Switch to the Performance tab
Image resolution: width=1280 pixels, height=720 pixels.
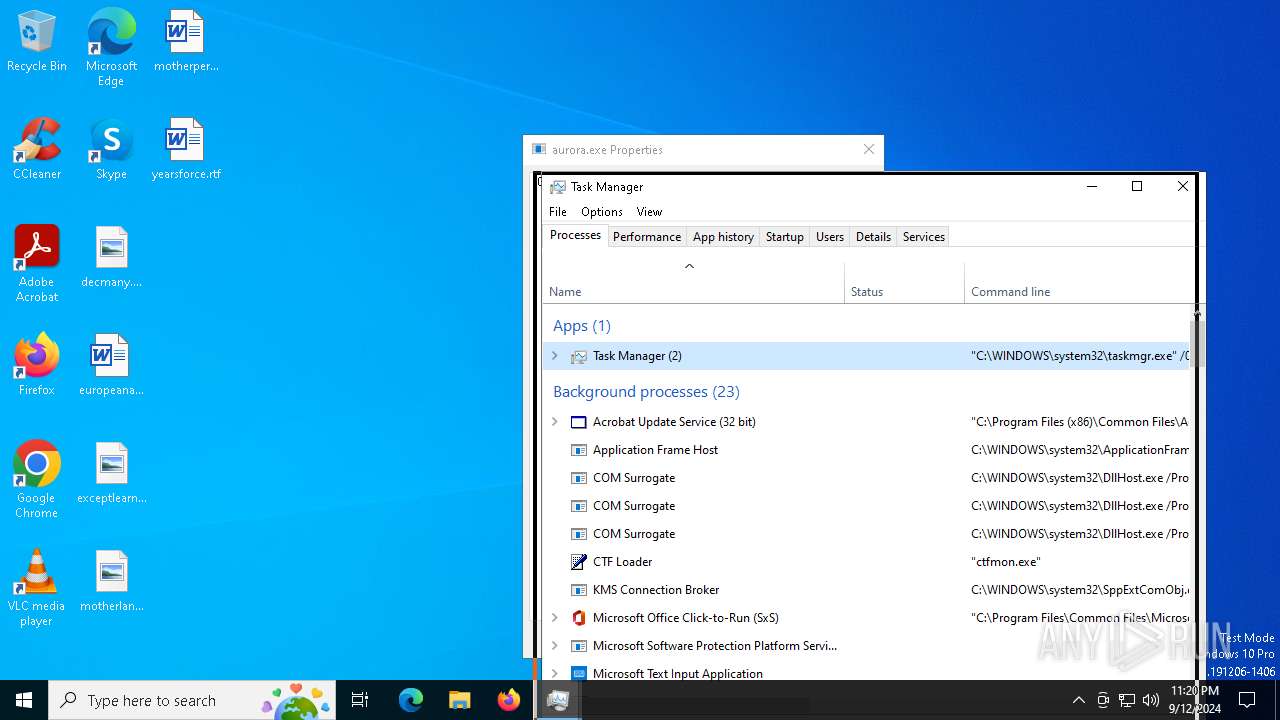pos(647,237)
